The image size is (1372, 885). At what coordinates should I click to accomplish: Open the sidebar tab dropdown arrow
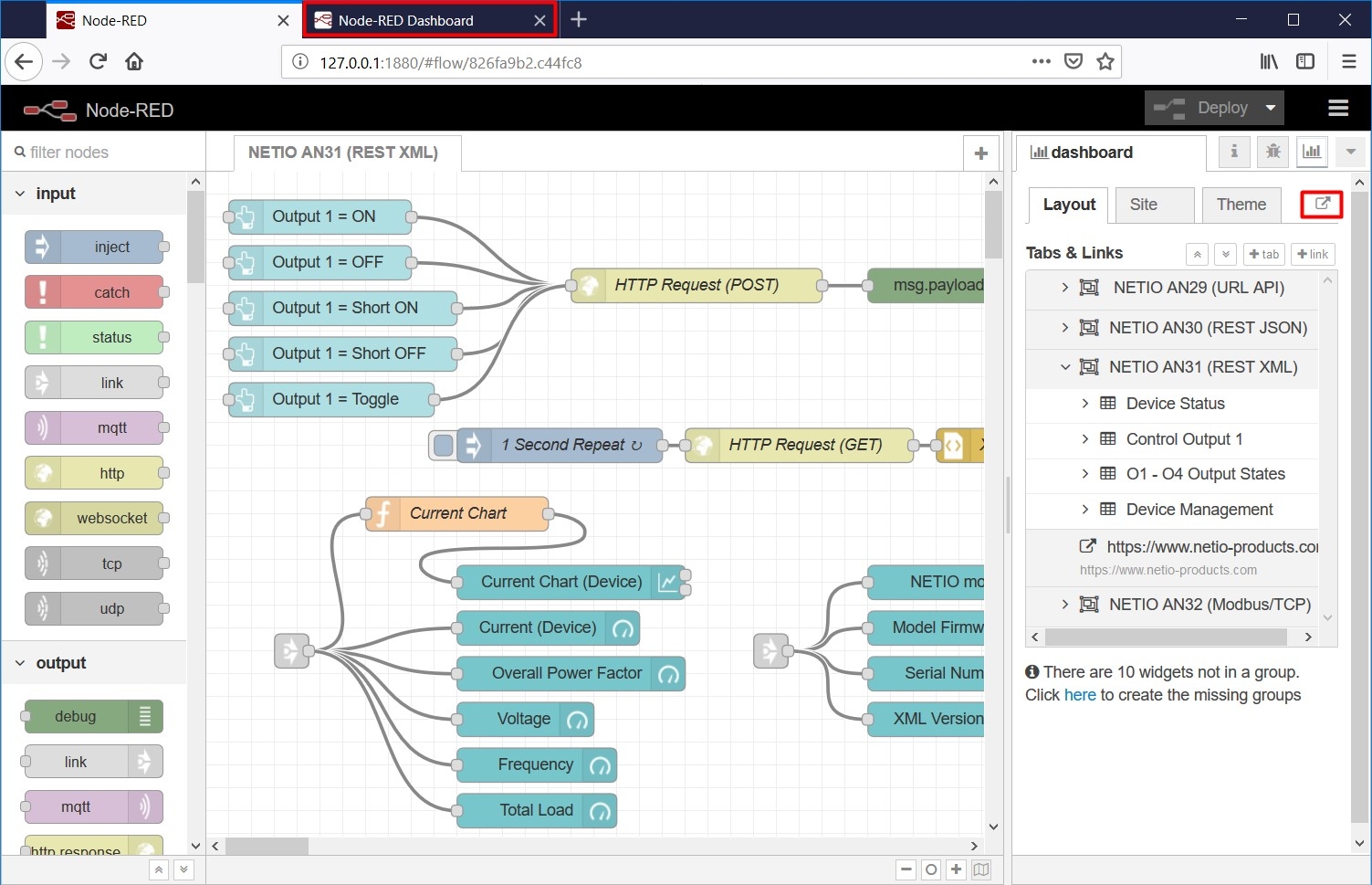[1350, 152]
